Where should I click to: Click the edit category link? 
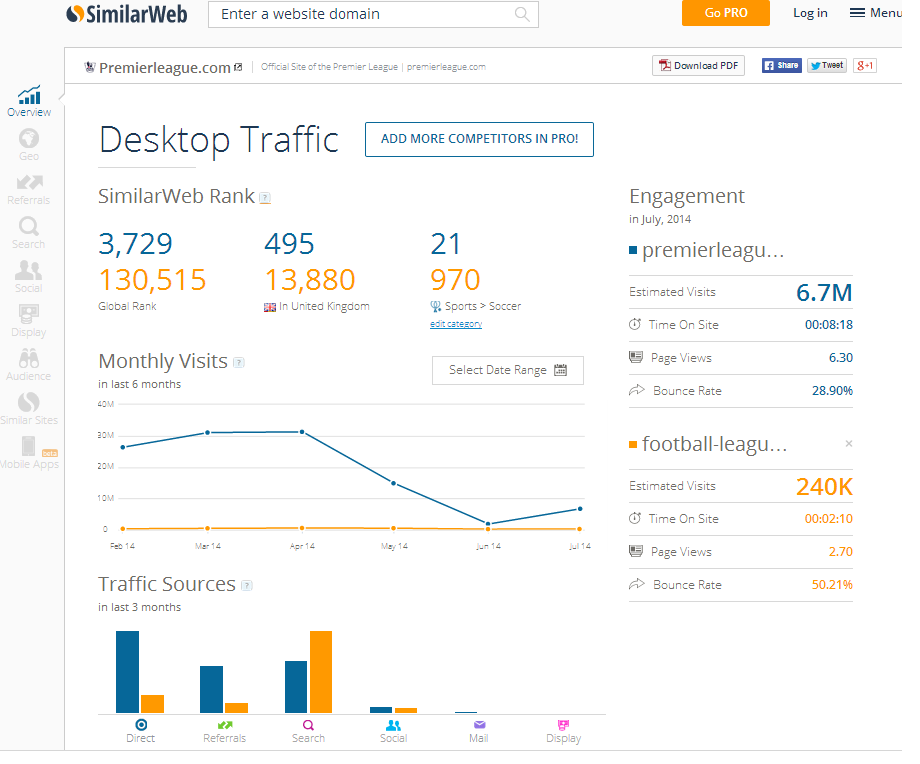456,324
